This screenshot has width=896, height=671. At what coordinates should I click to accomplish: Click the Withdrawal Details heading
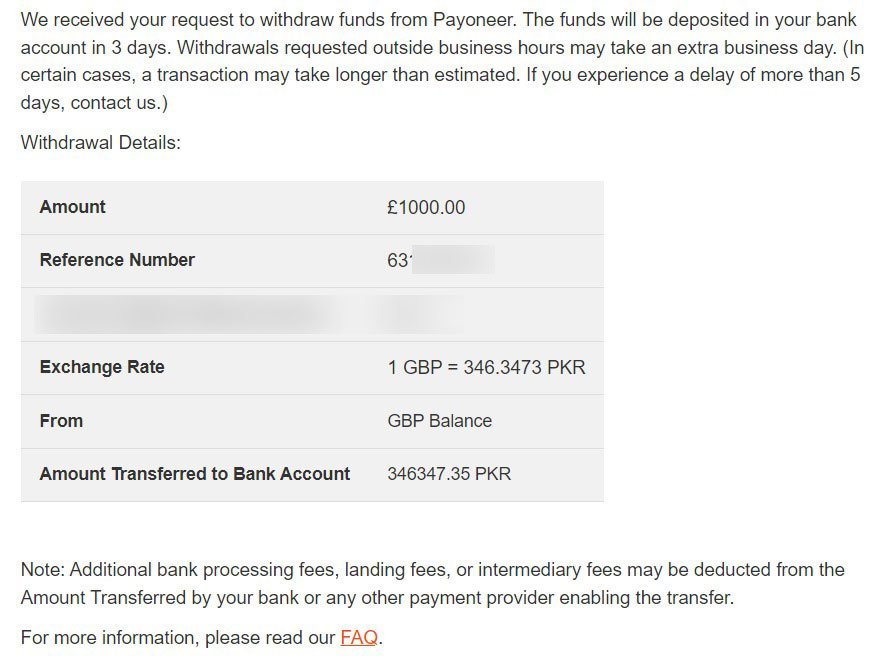(101, 142)
